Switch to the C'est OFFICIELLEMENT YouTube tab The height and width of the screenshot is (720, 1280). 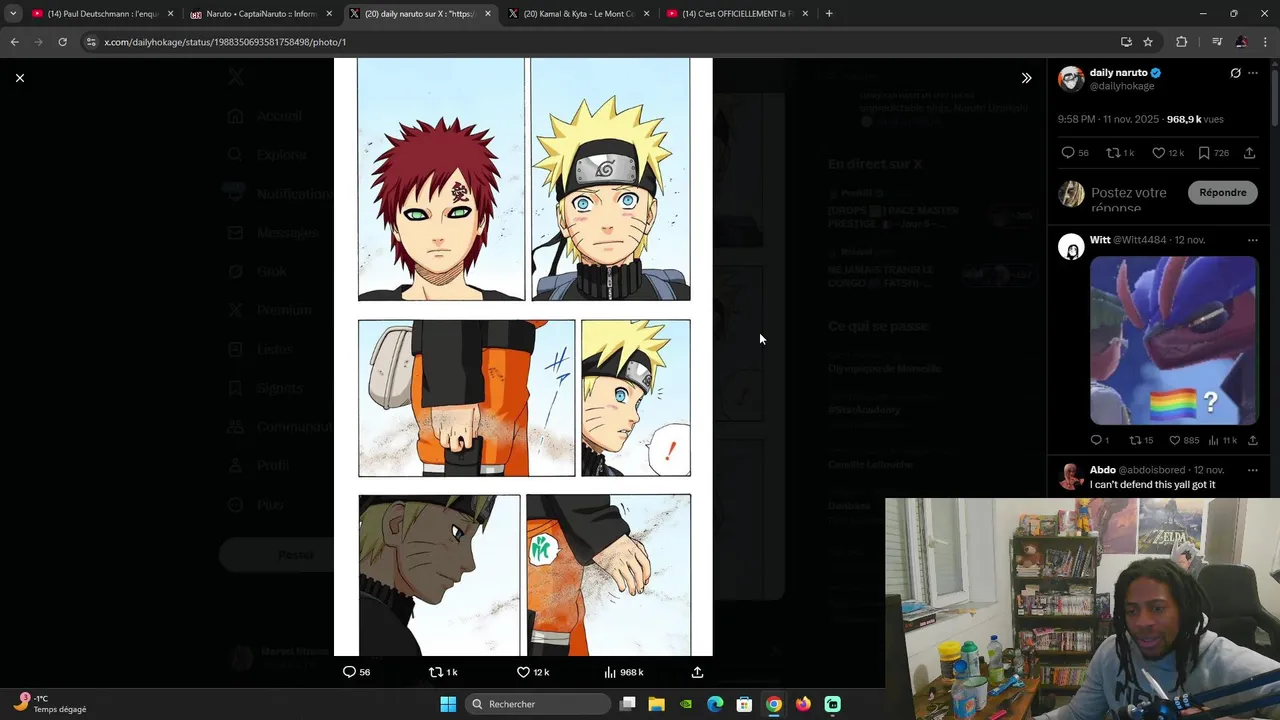(737, 14)
